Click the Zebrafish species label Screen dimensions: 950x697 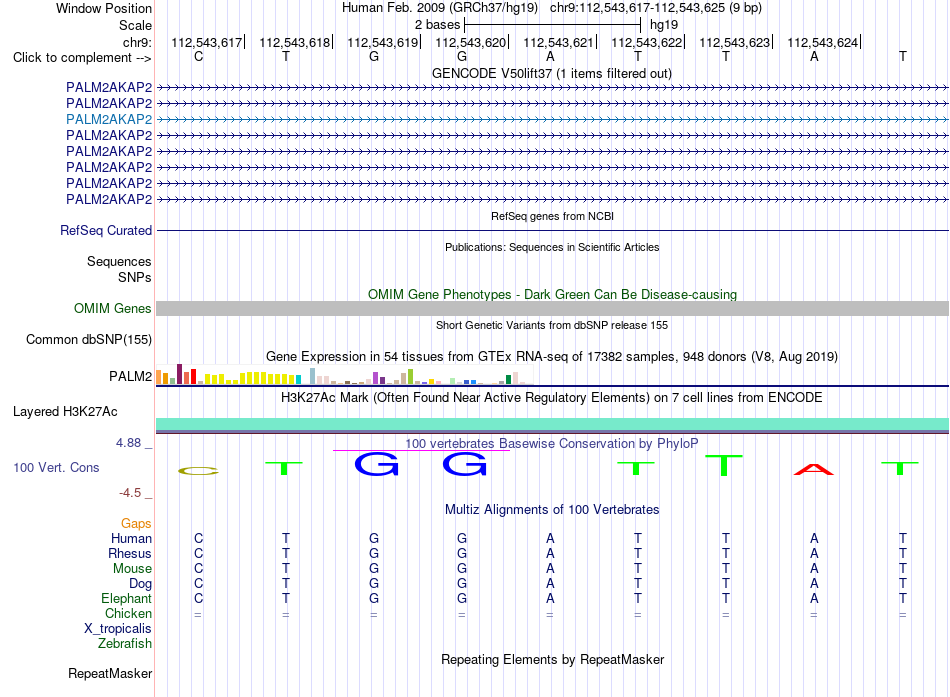tap(125, 643)
